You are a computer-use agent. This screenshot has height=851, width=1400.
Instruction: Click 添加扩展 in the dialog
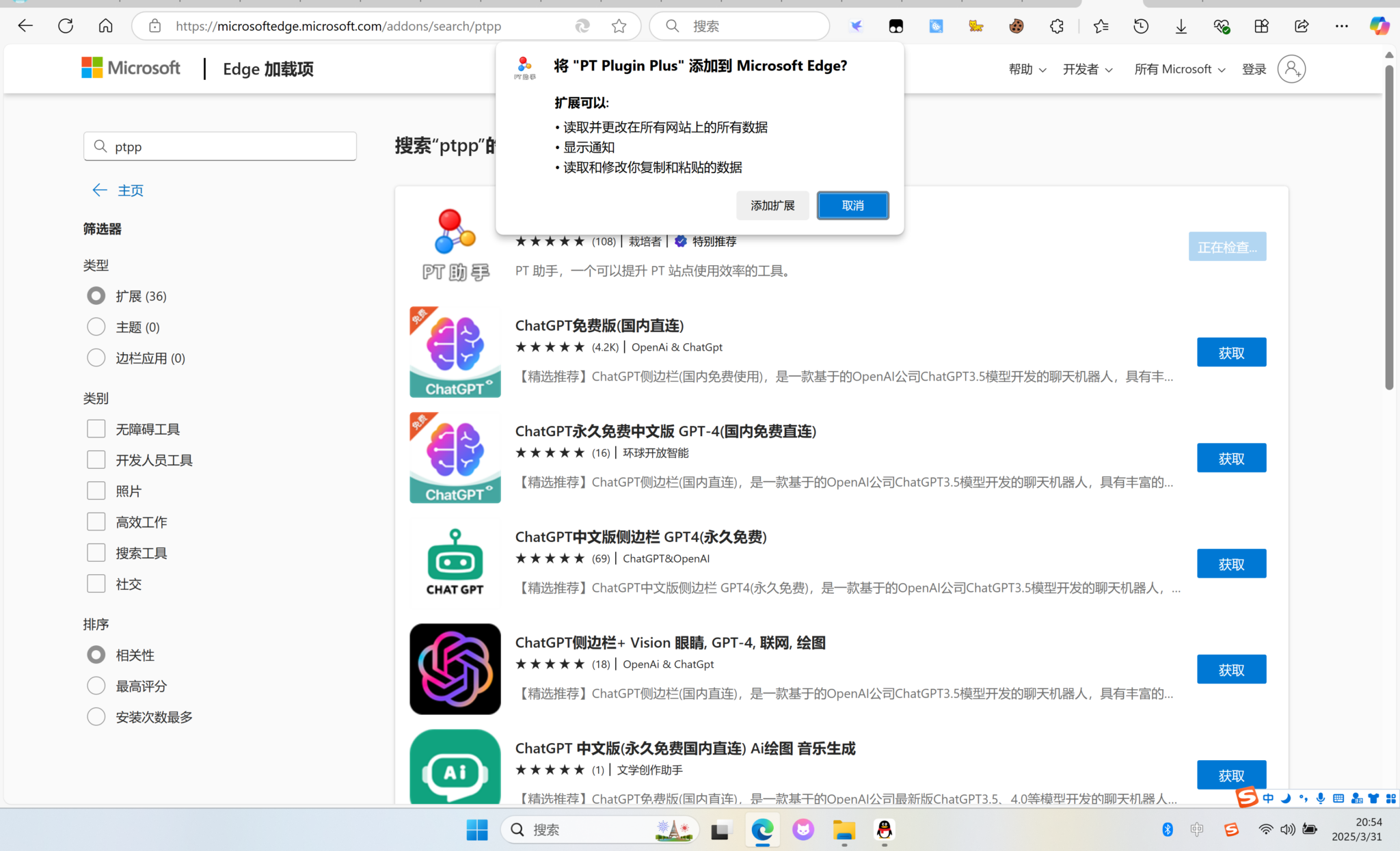tap(772, 205)
